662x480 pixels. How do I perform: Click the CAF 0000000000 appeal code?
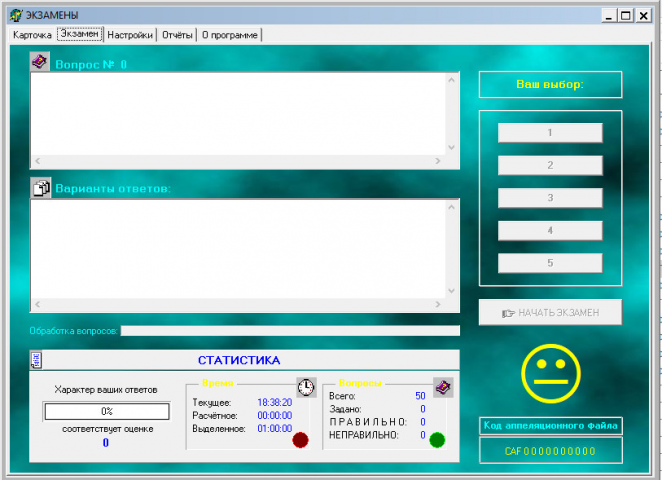[x=550, y=451]
